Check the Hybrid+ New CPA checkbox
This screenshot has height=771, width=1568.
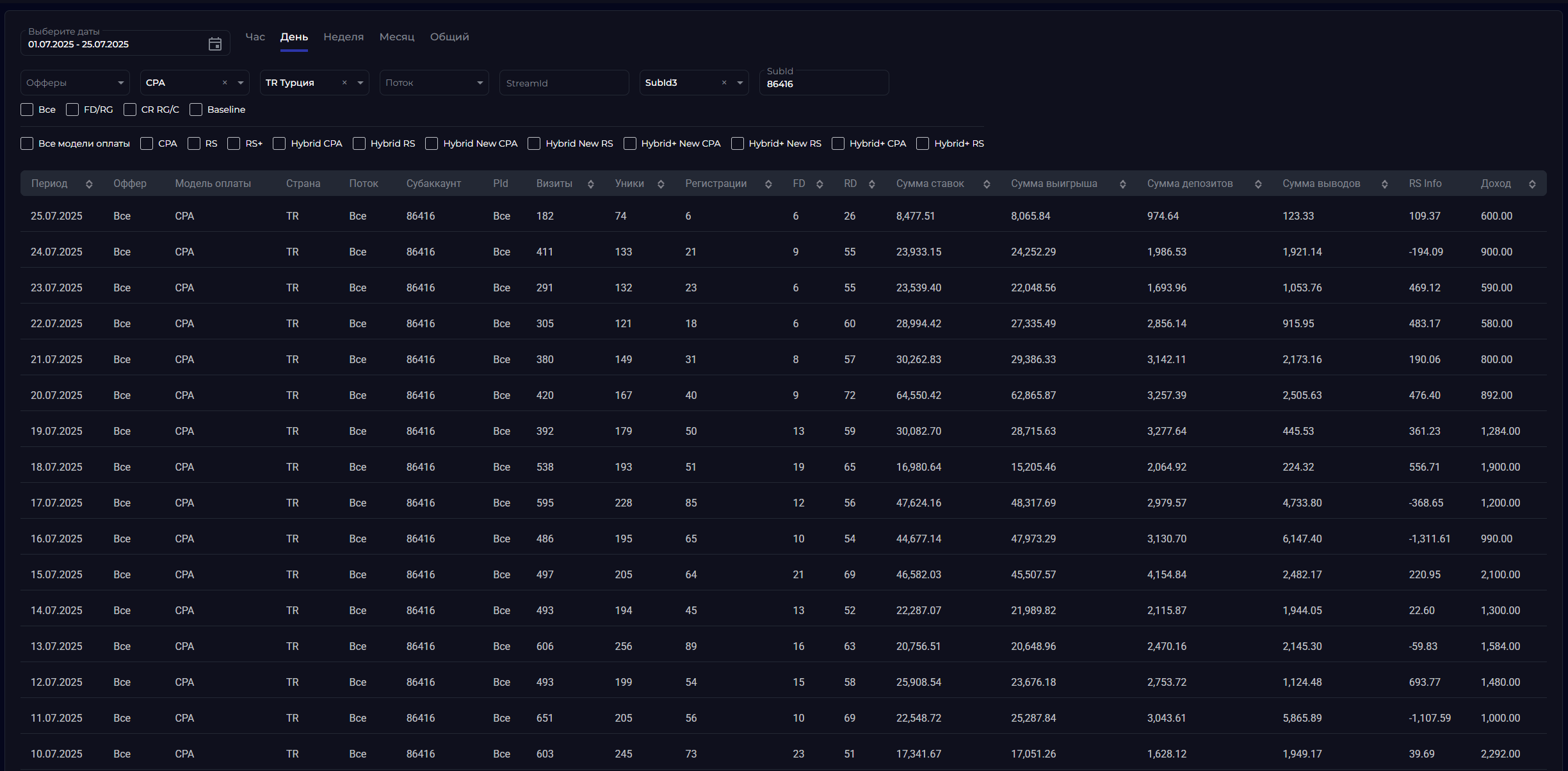coord(630,143)
